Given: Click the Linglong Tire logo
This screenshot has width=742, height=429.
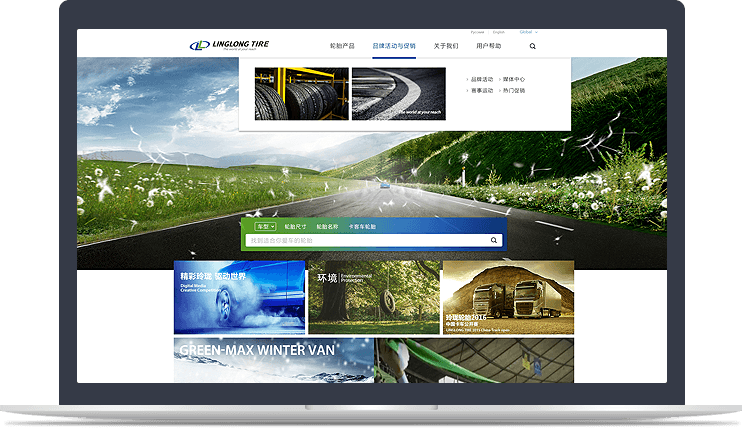Looking at the screenshot, I should pos(229,45).
